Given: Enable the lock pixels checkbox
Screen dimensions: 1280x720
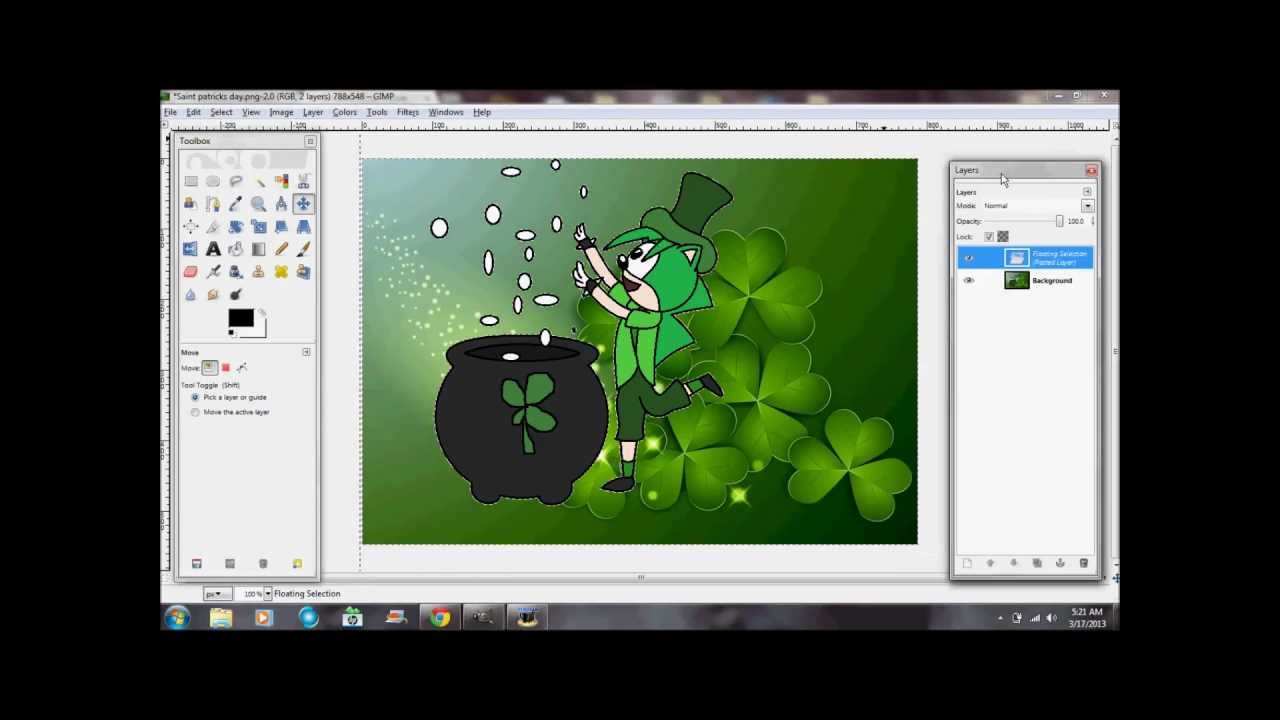Looking at the screenshot, I should (989, 237).
